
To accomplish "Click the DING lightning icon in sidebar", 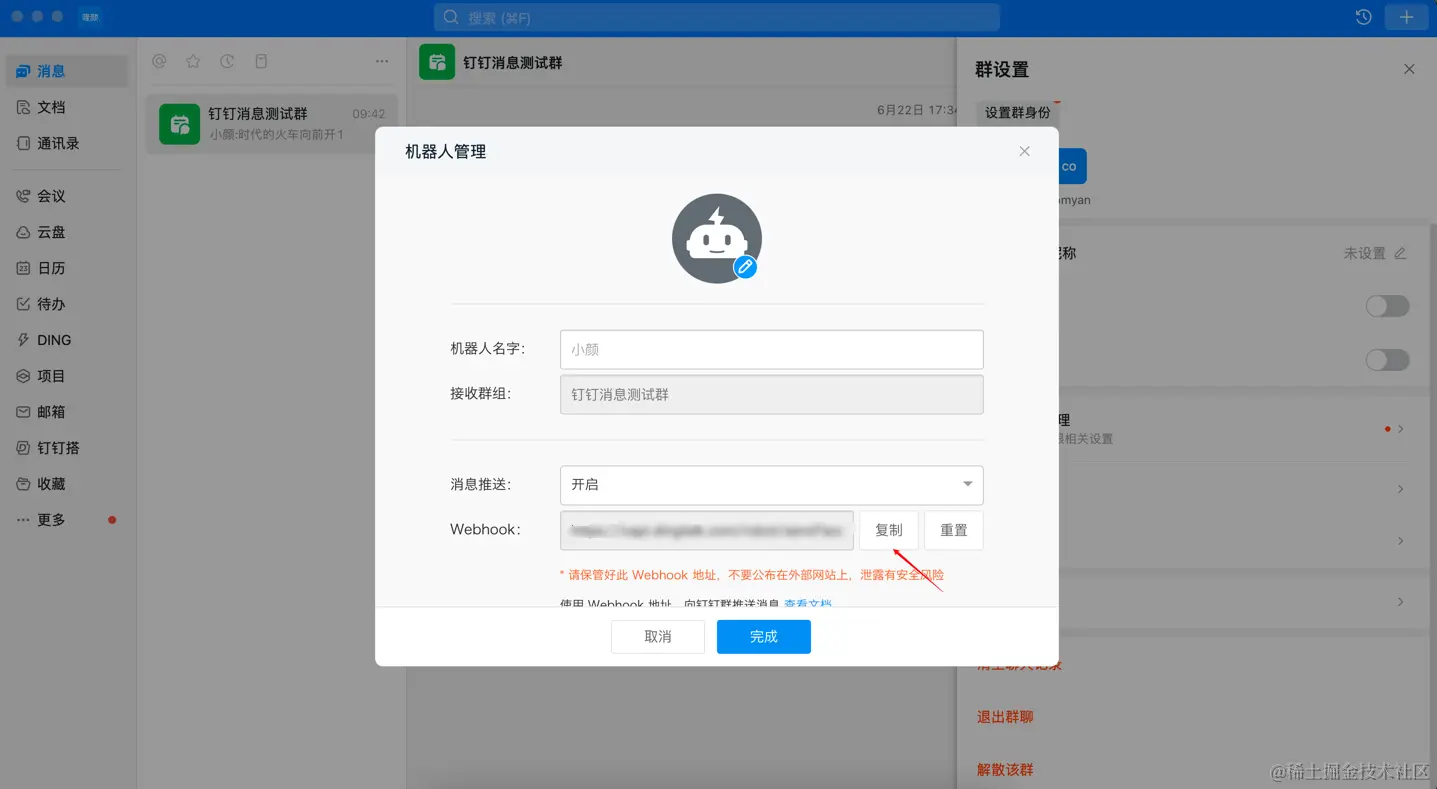I will point(23,340).
